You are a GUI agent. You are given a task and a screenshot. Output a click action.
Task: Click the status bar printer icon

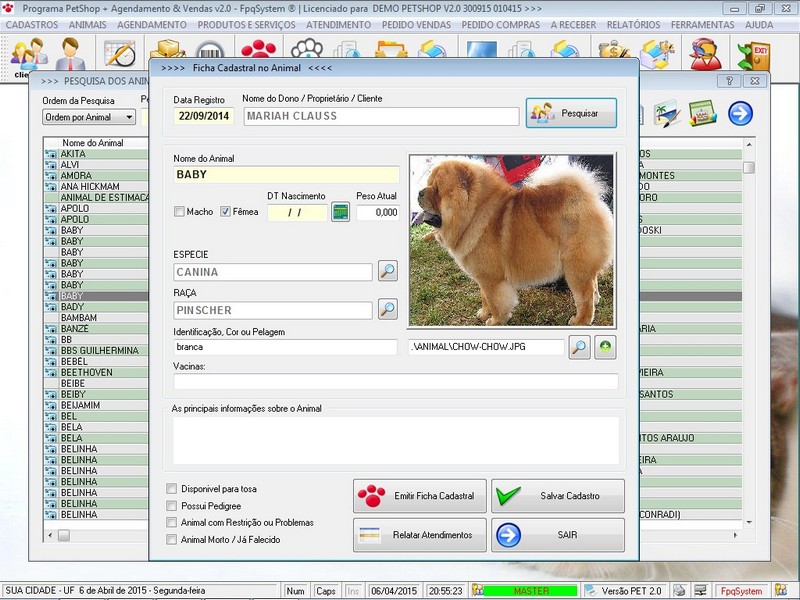click(x=679, y=591)
